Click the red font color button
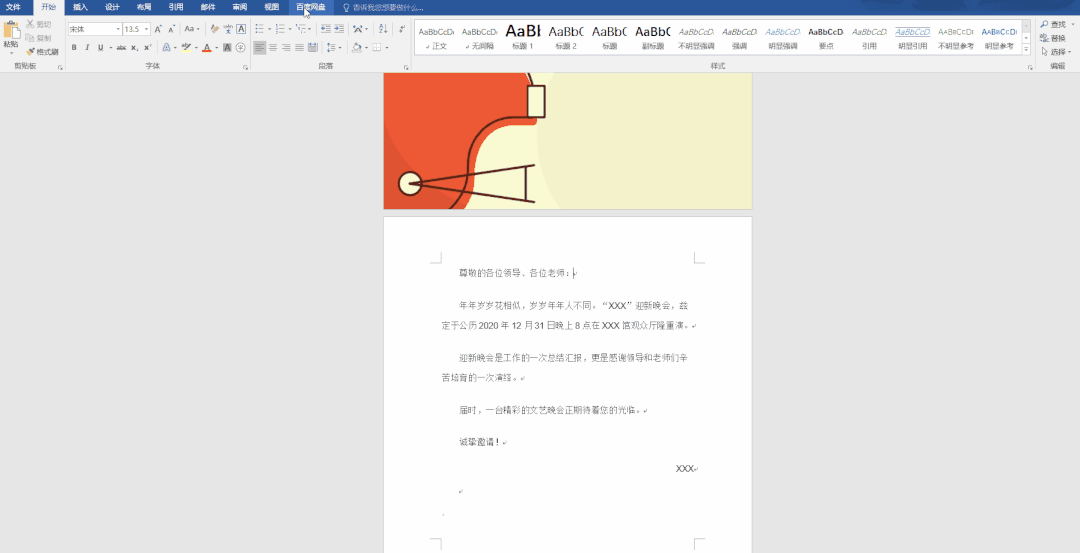 tap(206, 48)
